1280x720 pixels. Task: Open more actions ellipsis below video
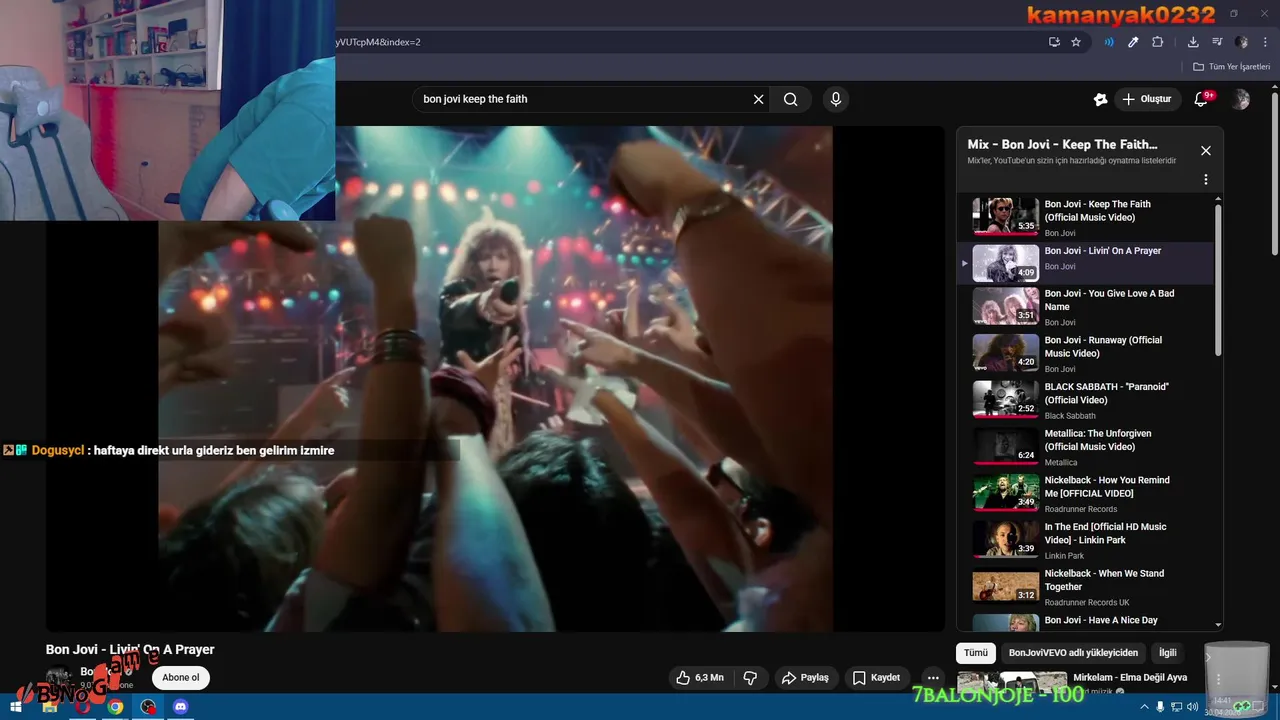click(x=933, y=677)
